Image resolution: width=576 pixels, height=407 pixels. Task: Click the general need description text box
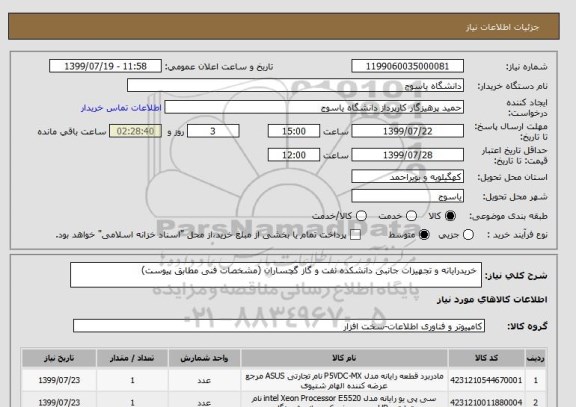[276, 275]
